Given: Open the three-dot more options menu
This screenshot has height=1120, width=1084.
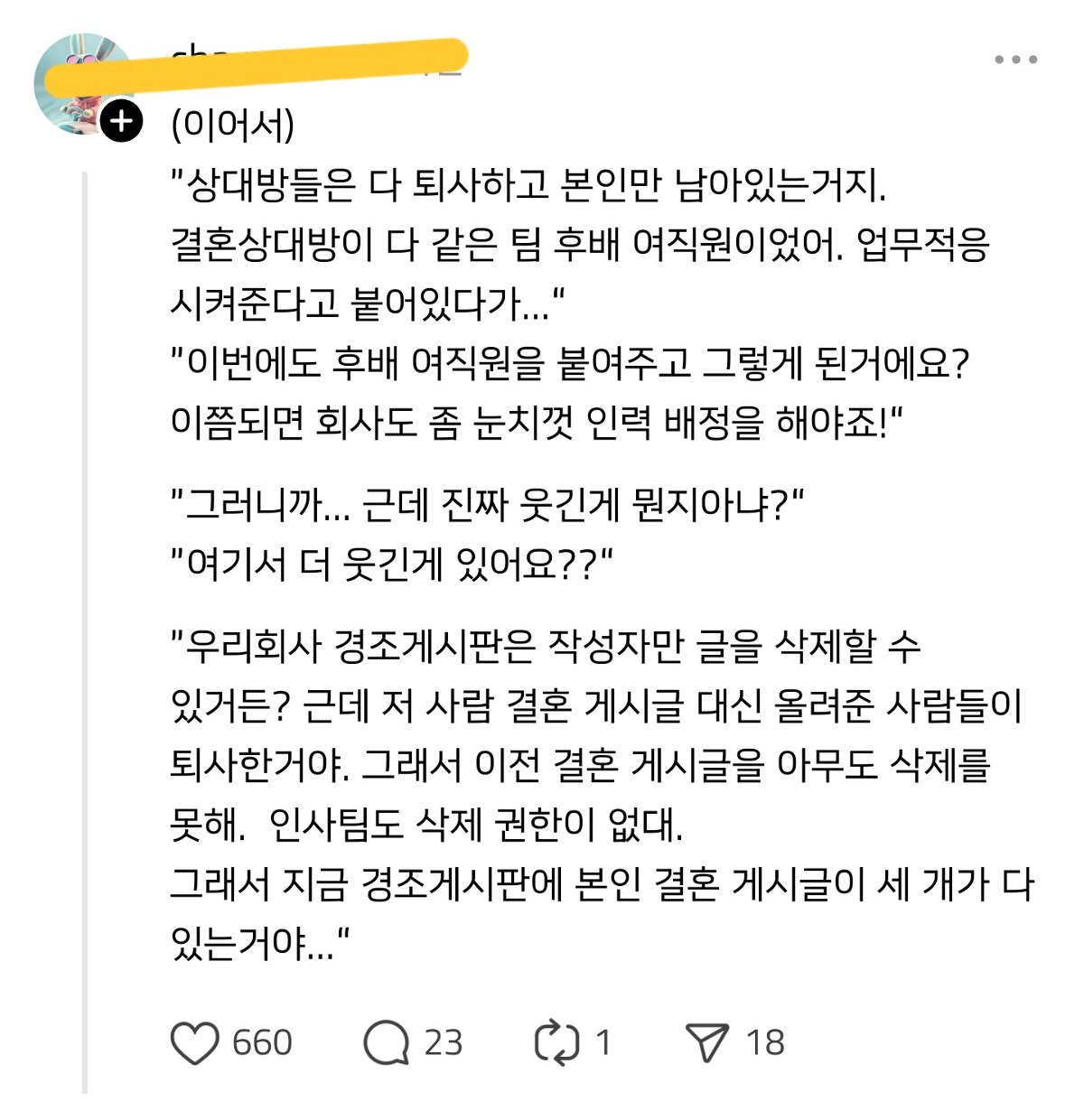Looking at the screenshot, I should [x=1015, y=60].
